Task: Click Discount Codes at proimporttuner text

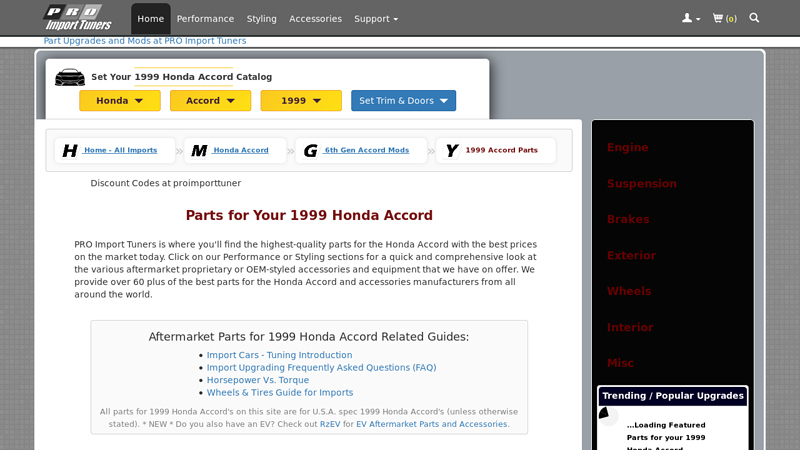Action: coord(165,183)
